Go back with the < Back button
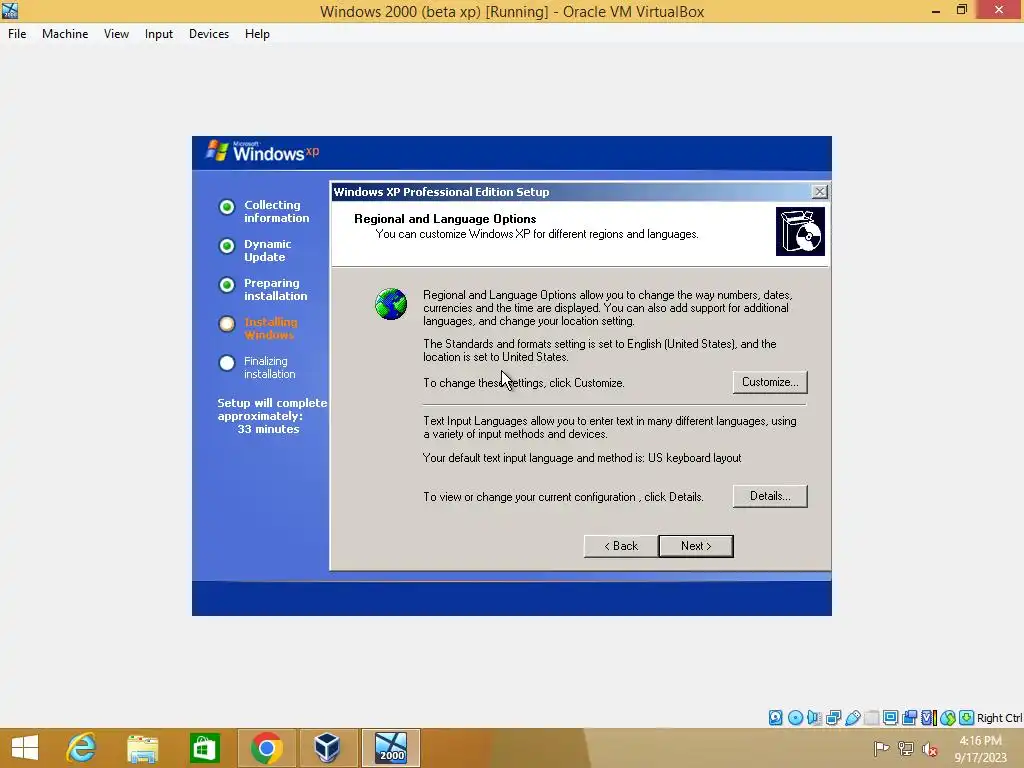 pyautogui.click(x=621, y=546)
